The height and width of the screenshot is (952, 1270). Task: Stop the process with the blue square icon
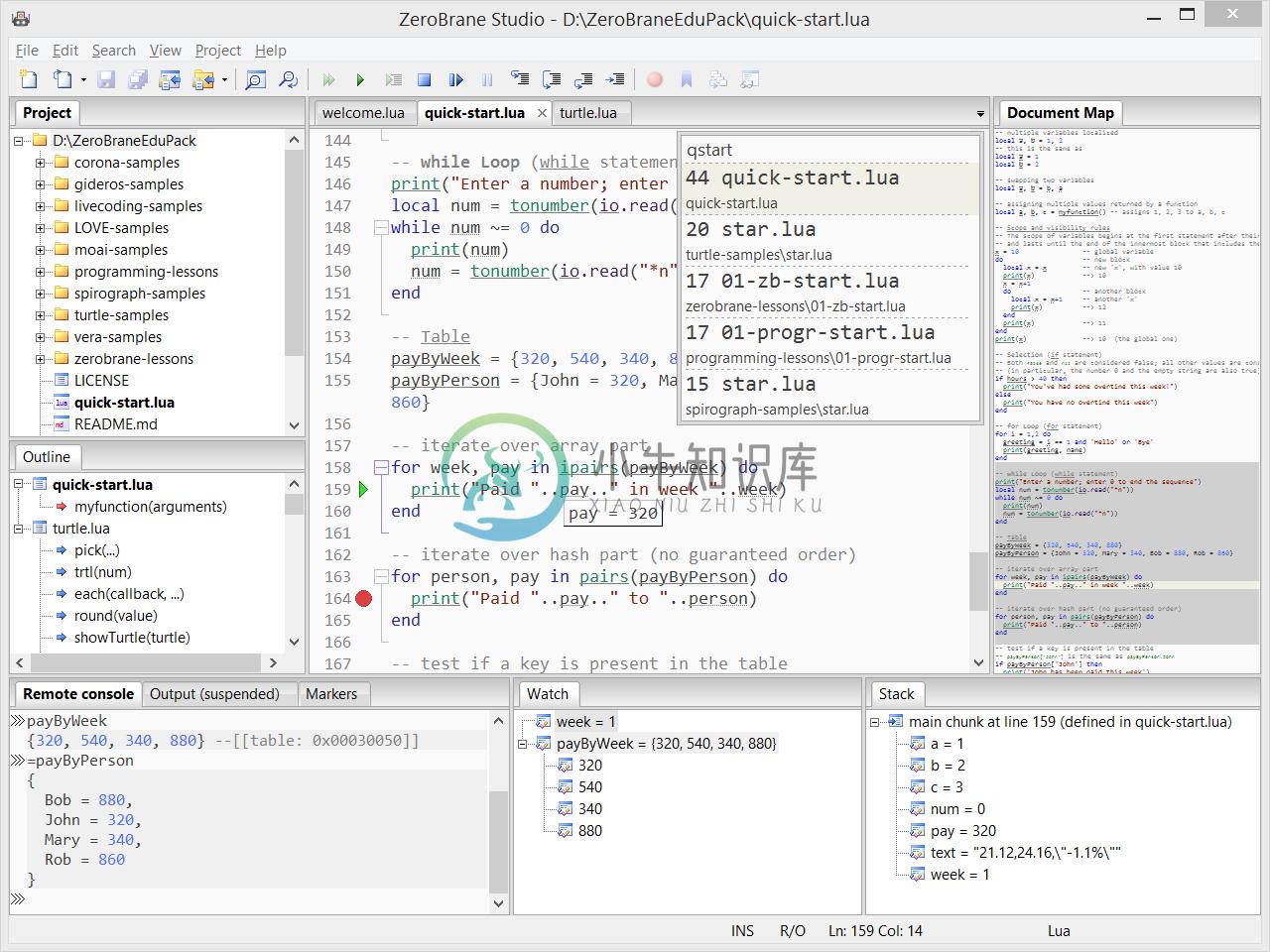[x=424, y=79]
